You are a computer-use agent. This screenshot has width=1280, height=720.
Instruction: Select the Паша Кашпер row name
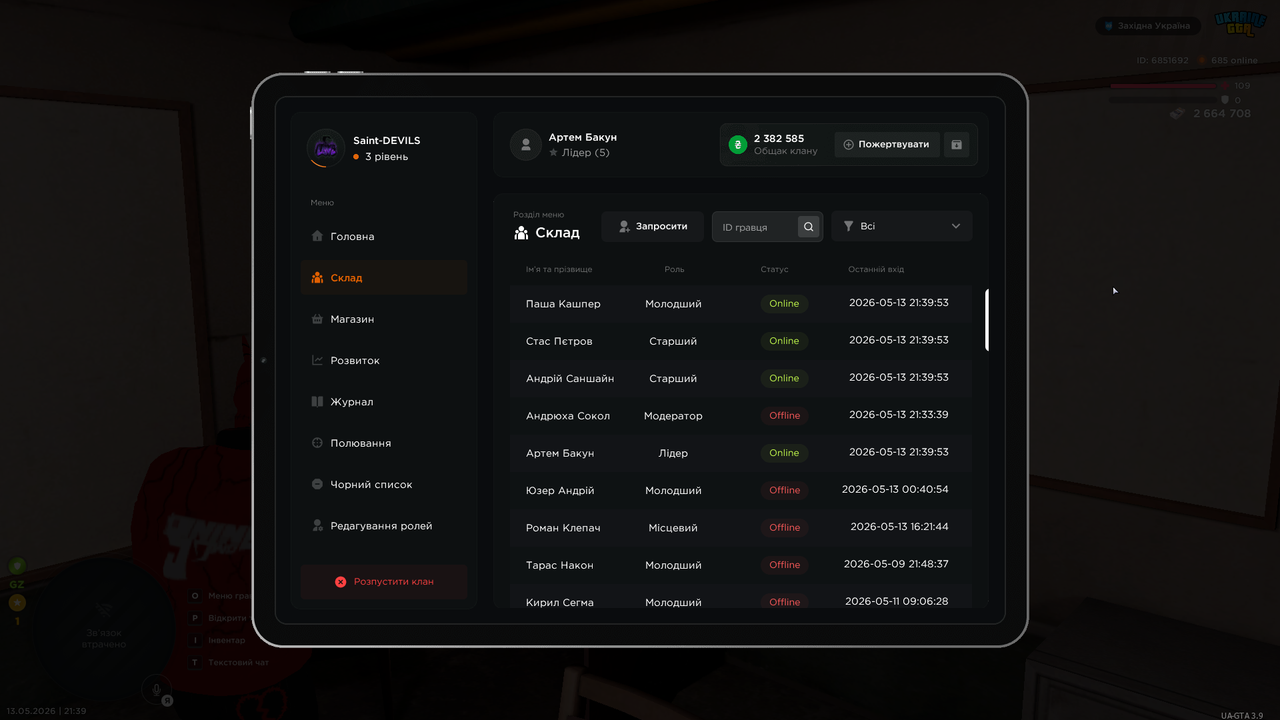tap(563, 304)
